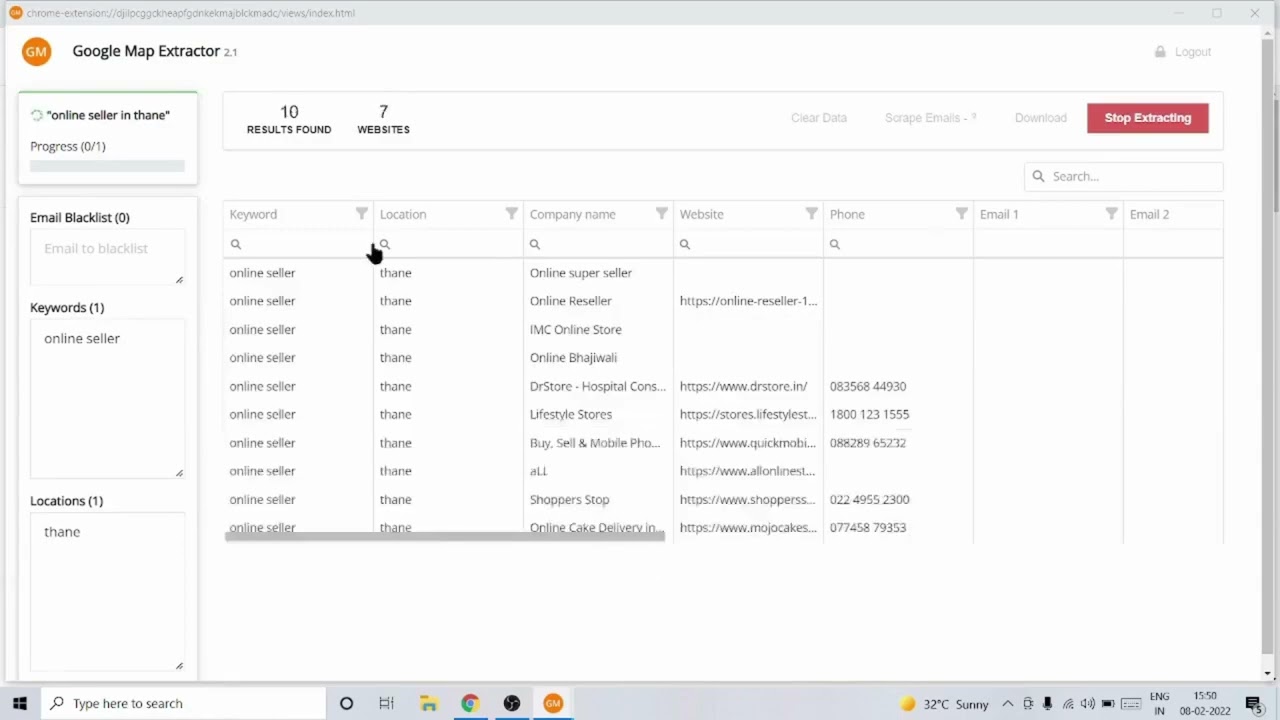The image size is (1280, 720).
Task: Click the shopperss website URL cell
Action: coord(748,499)
